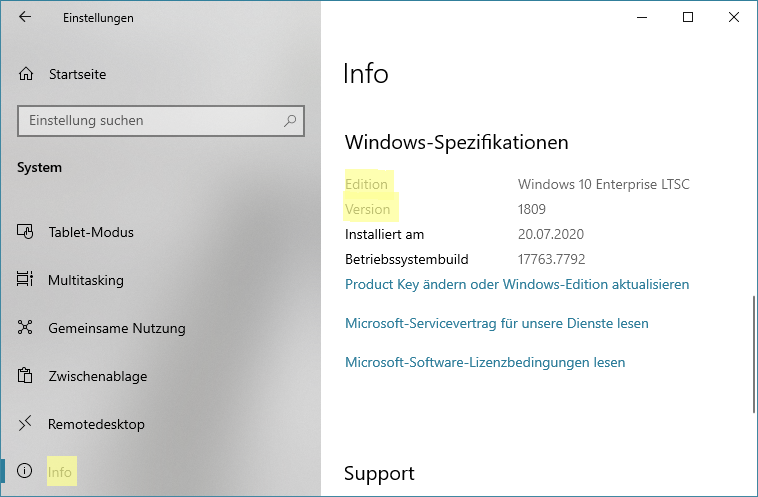
Task: Close the Einstellungen window
Action: click(734, 17)
